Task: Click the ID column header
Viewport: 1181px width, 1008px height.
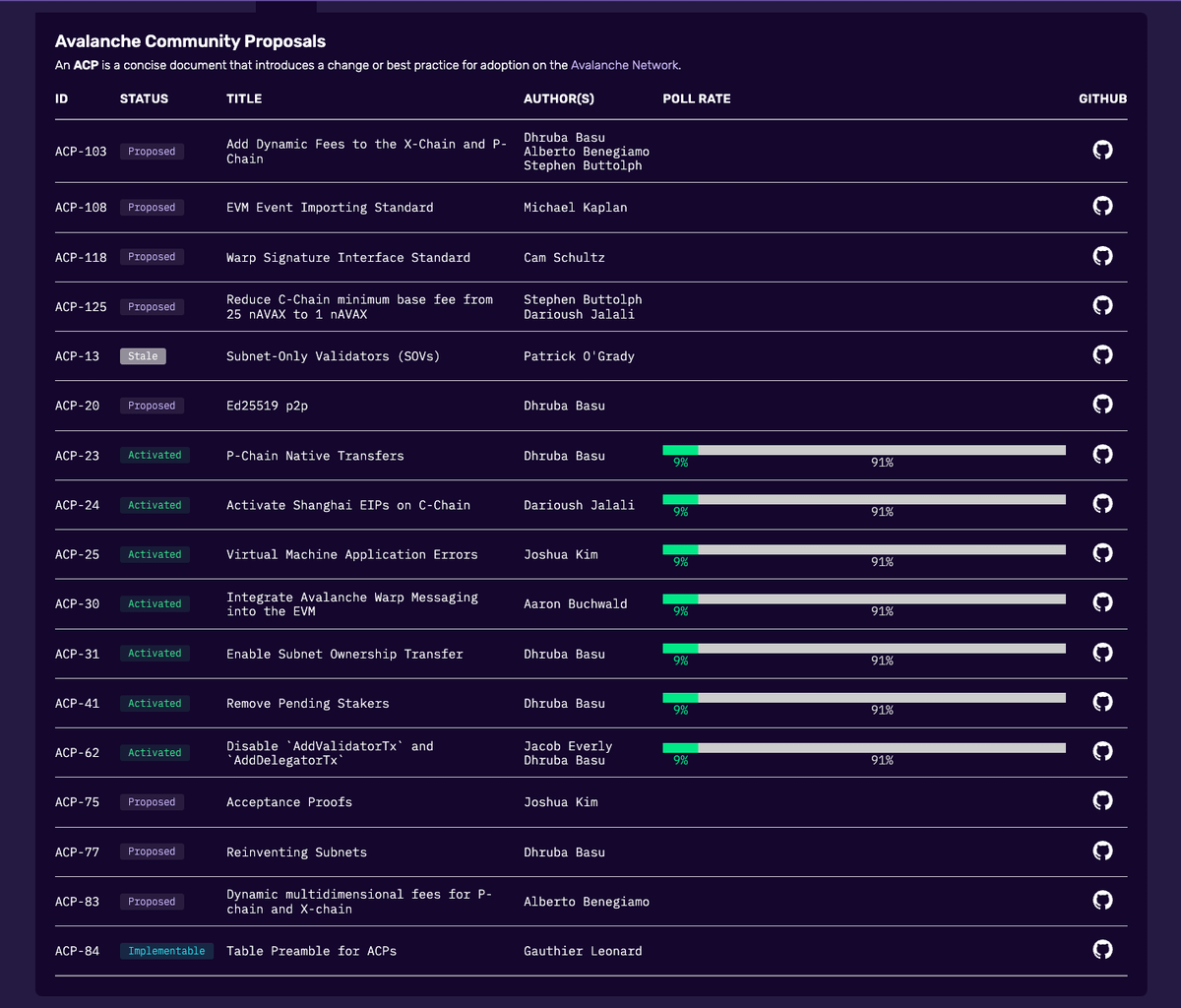Action: click(62, 98)
